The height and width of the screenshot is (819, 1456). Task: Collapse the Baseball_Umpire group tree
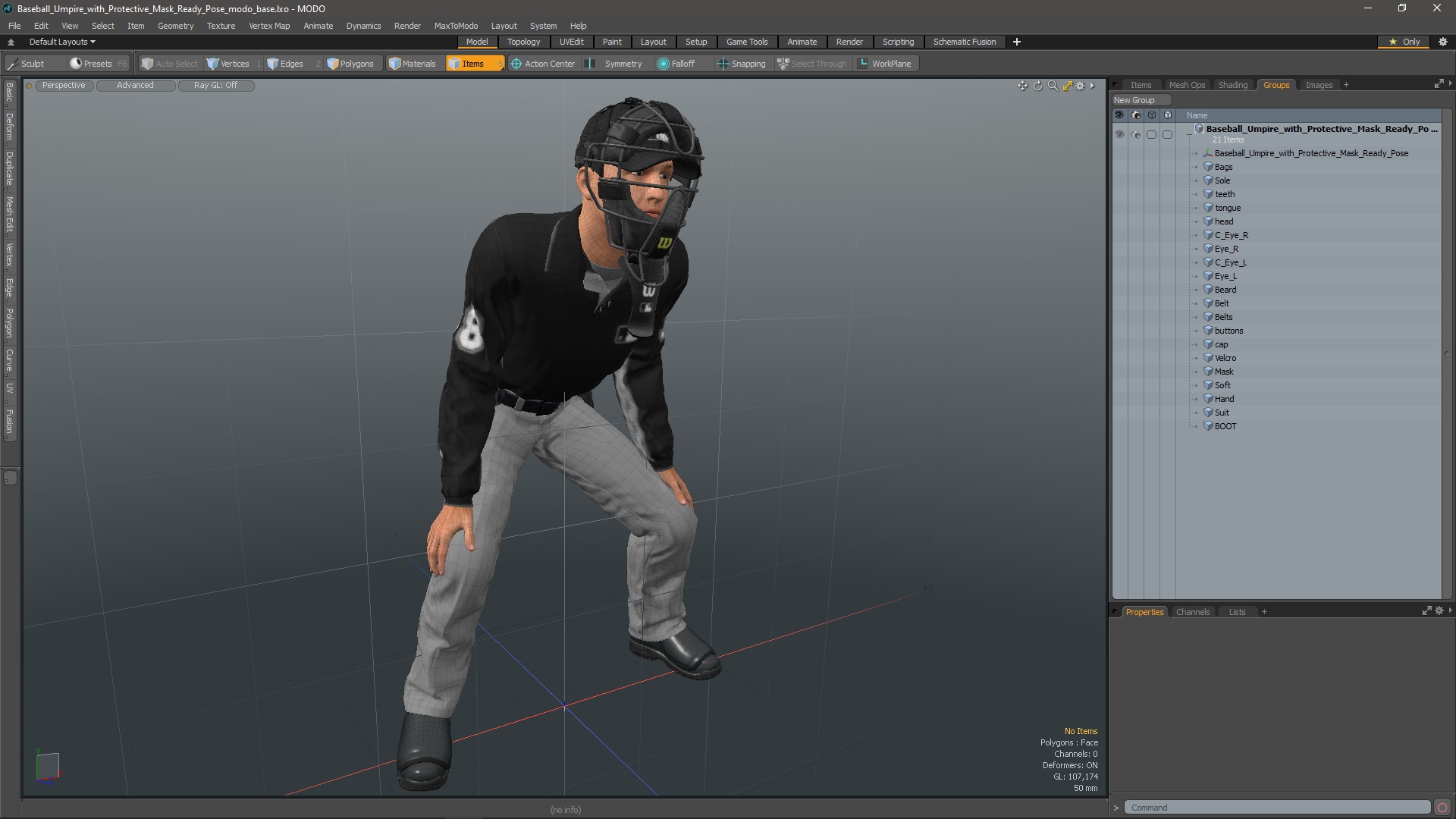[x=1189, y=133]
